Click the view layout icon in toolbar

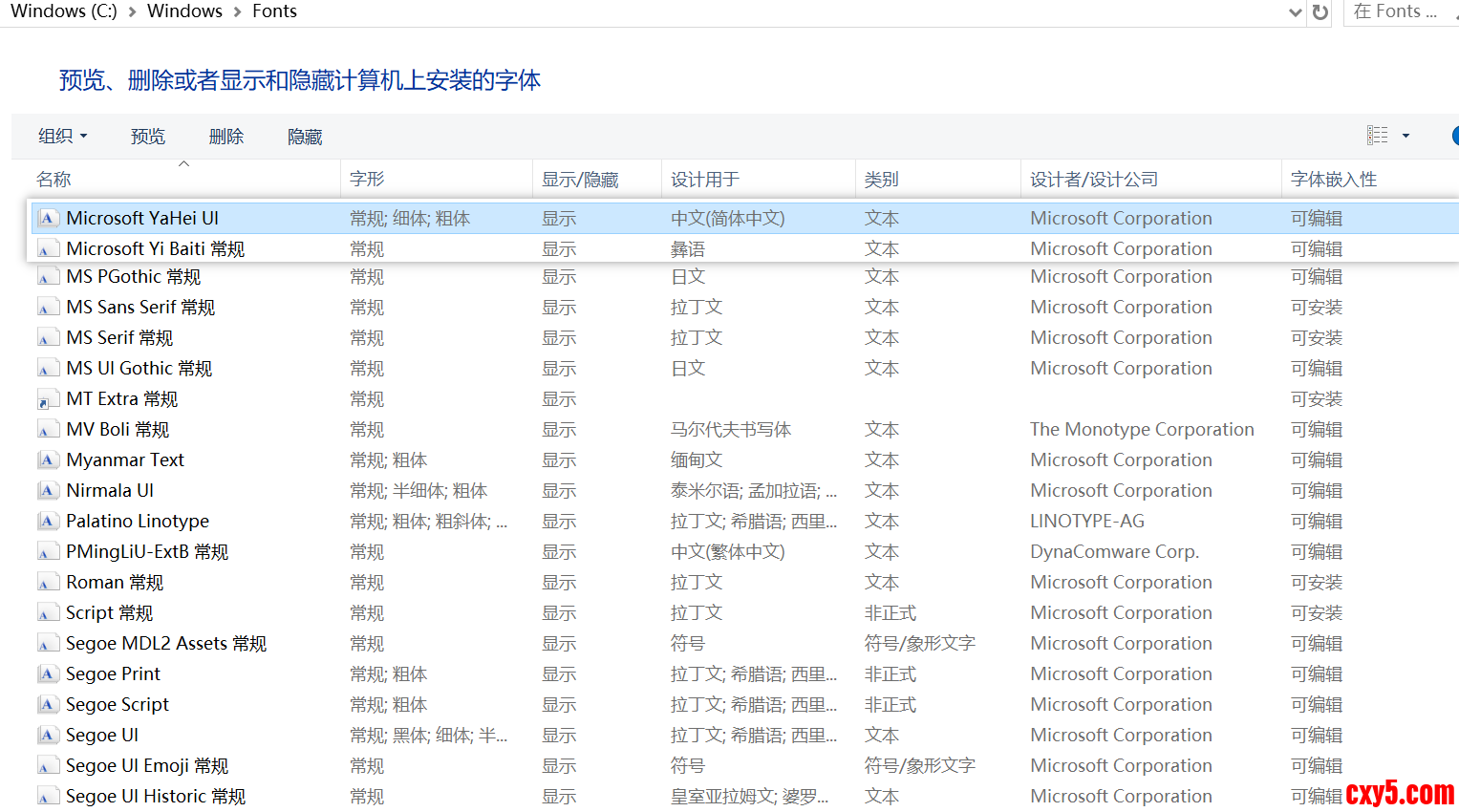click(x=1377, y=136)
